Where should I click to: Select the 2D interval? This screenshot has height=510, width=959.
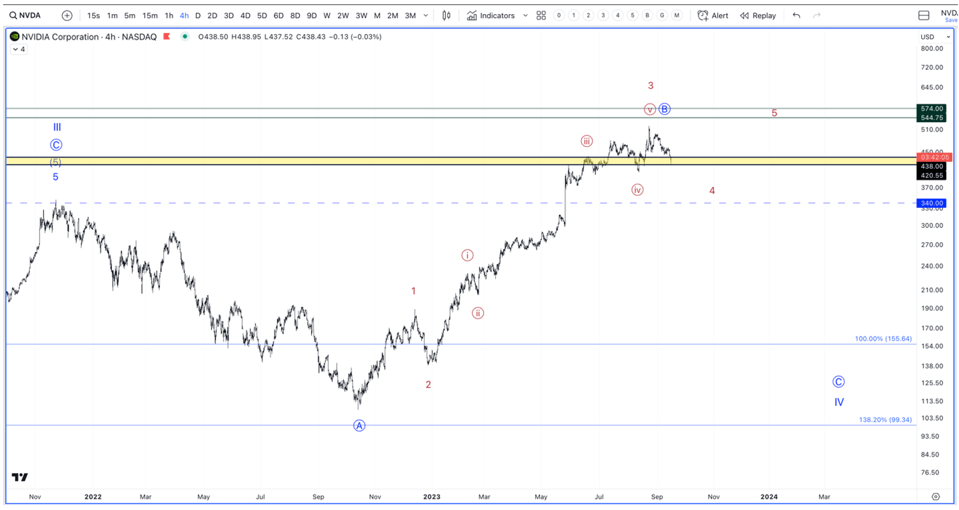pyautogui.click(x=212, y=15)
